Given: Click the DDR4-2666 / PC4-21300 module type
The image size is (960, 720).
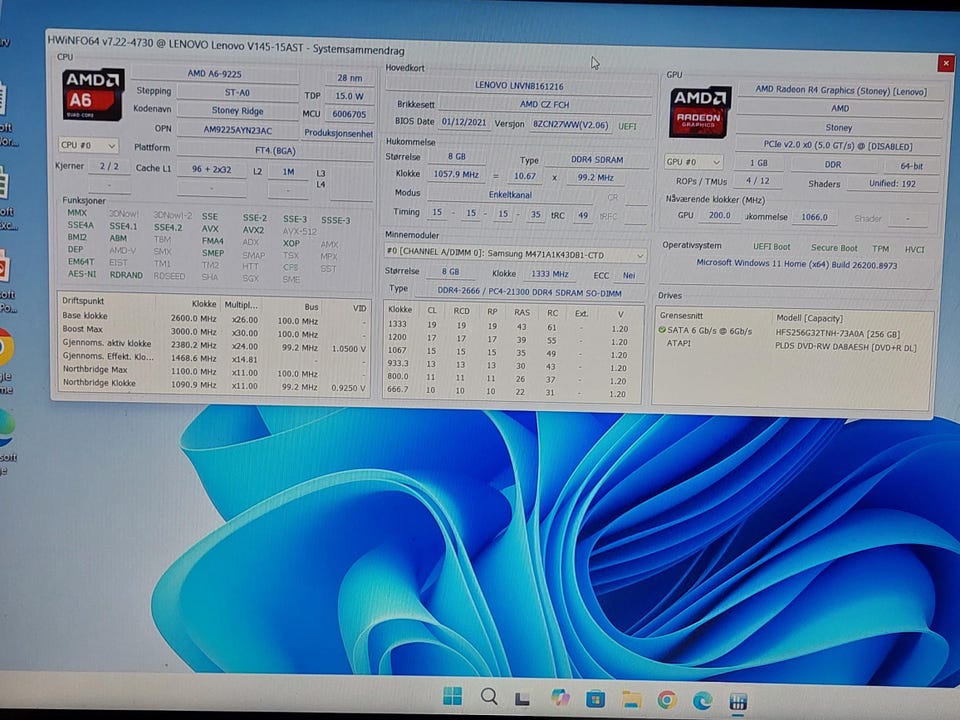Looking at the screenshot, I should coord(530,292).
